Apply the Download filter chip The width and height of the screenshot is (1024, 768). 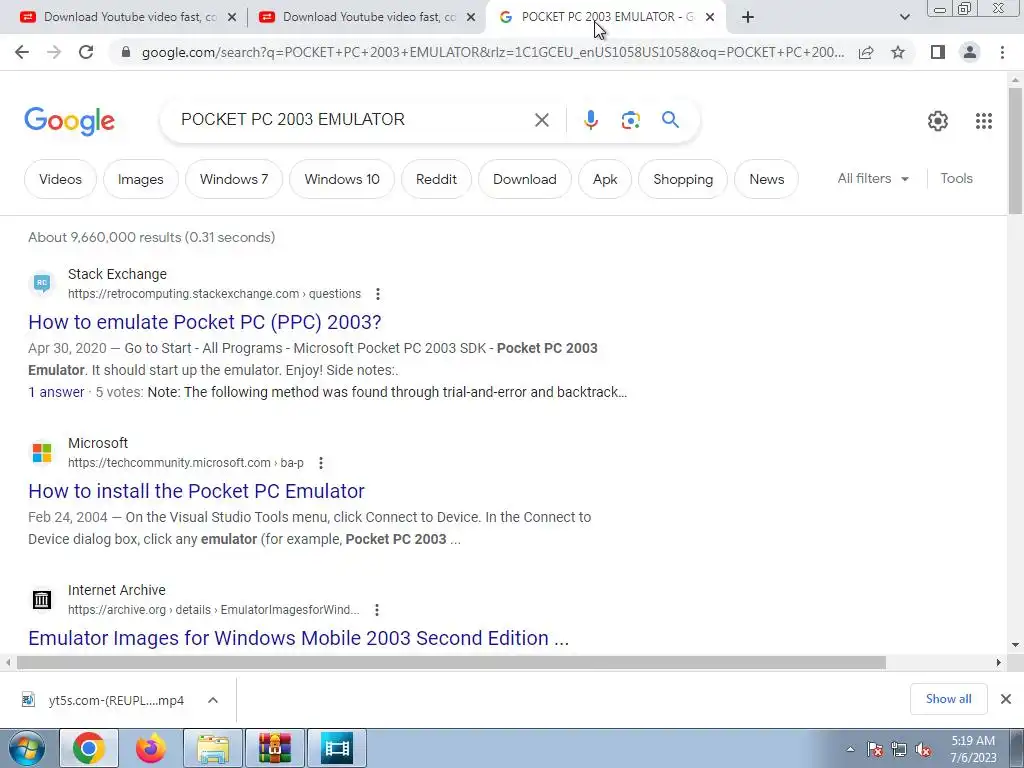pos(524,179)
